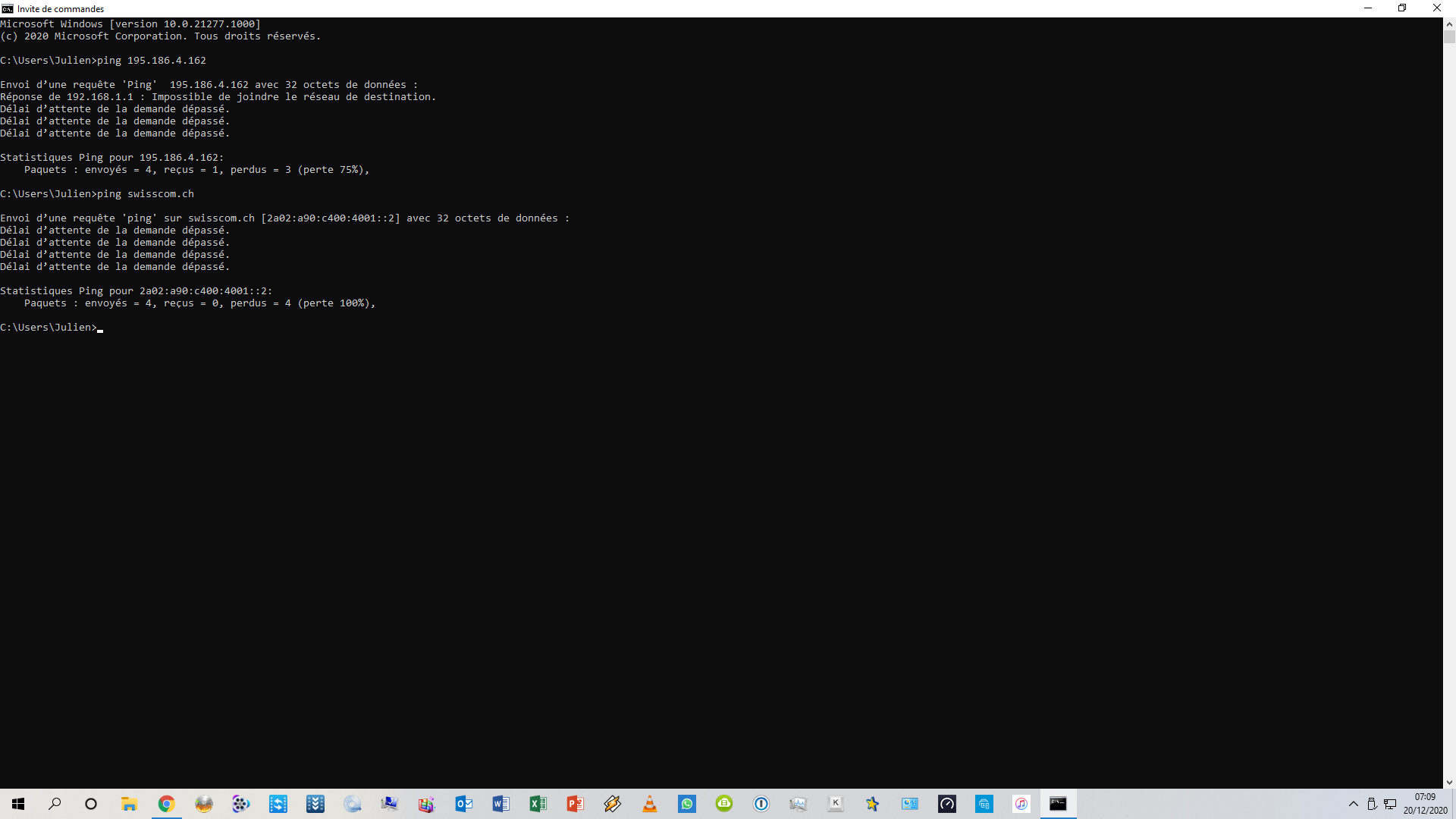
Task: Open clock and date calendar flyout
Action: click(x=1425, y=804)
